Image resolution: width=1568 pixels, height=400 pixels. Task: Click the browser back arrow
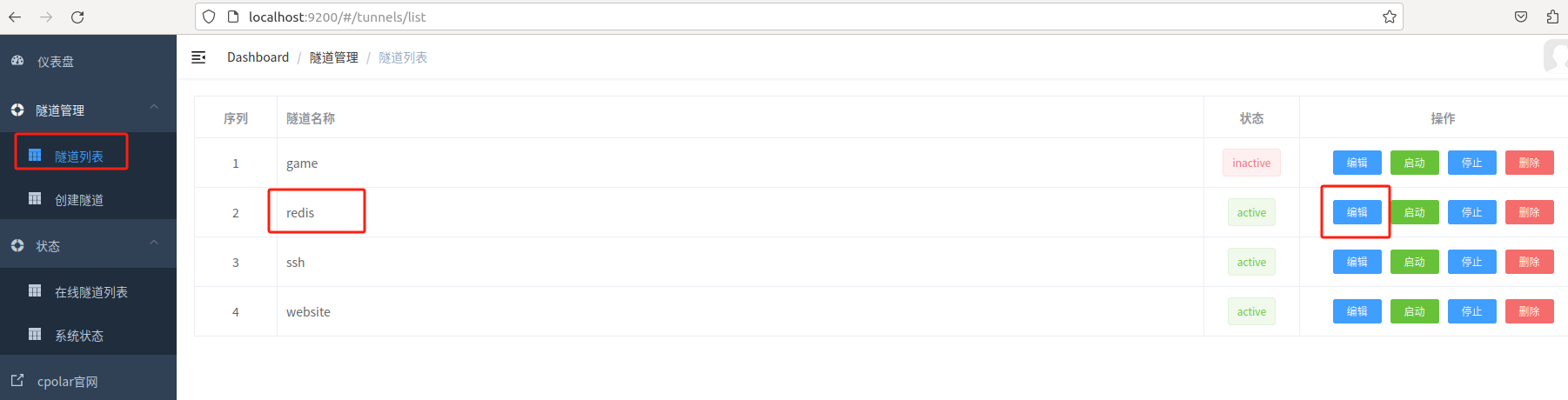coord(15,17)
